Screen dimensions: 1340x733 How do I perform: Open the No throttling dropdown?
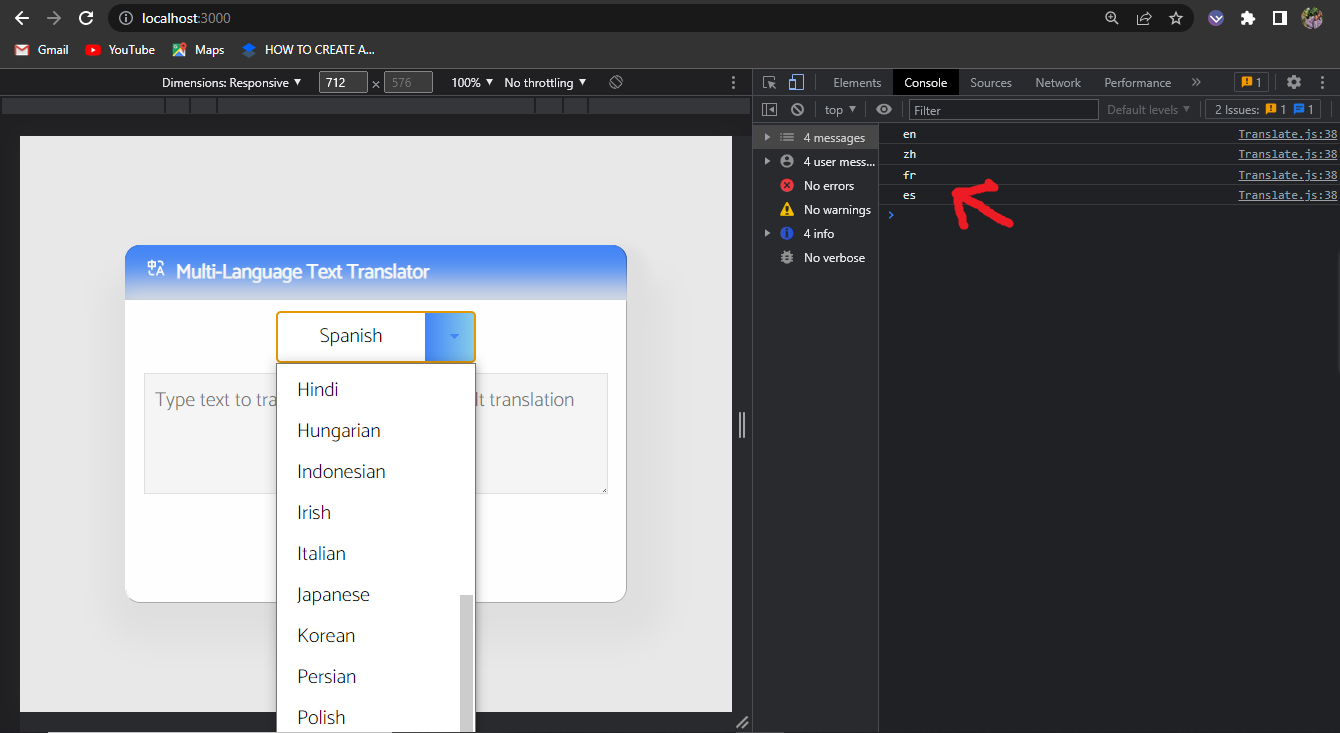pyautogui.click(x=545, y=82)
